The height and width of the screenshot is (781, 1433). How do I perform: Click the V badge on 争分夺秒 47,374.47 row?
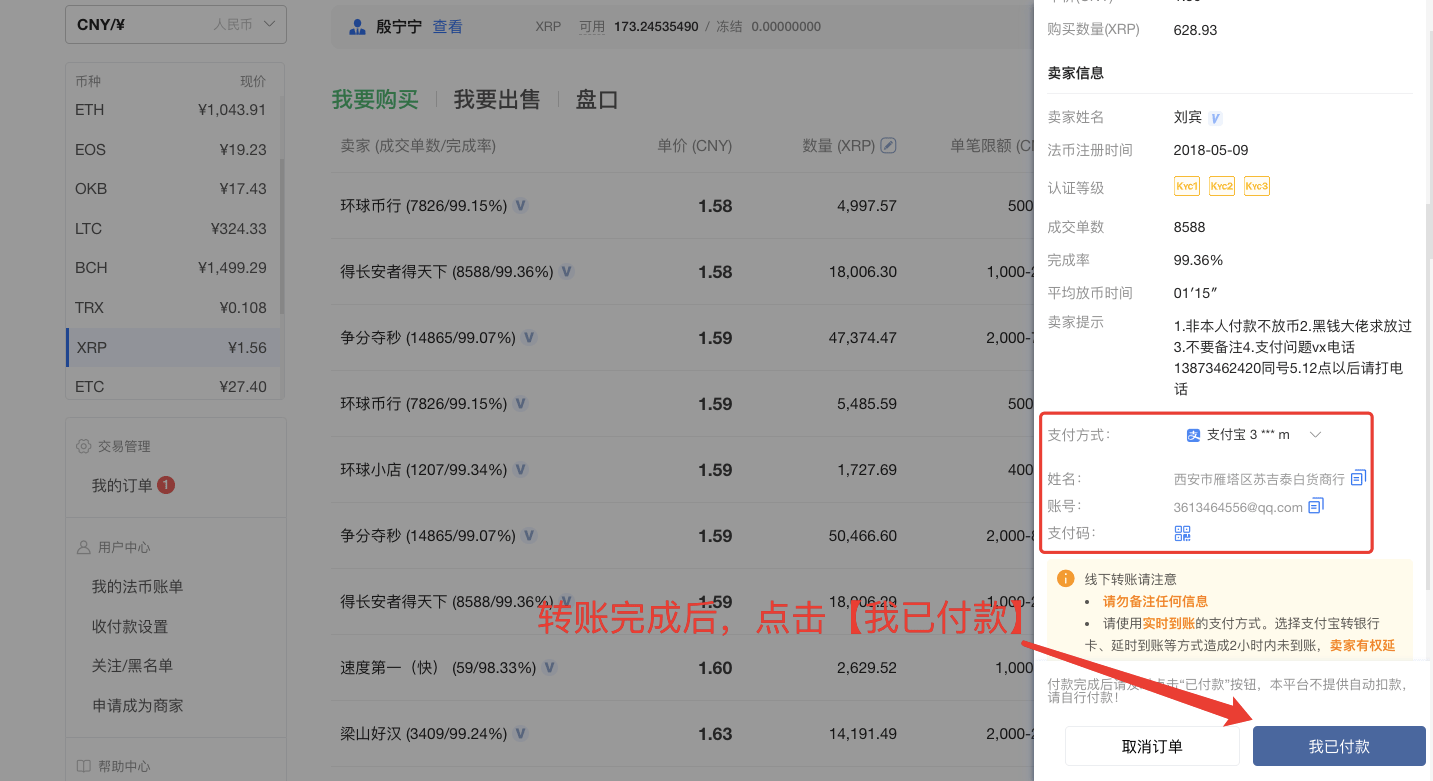click(x=529, y=337)
